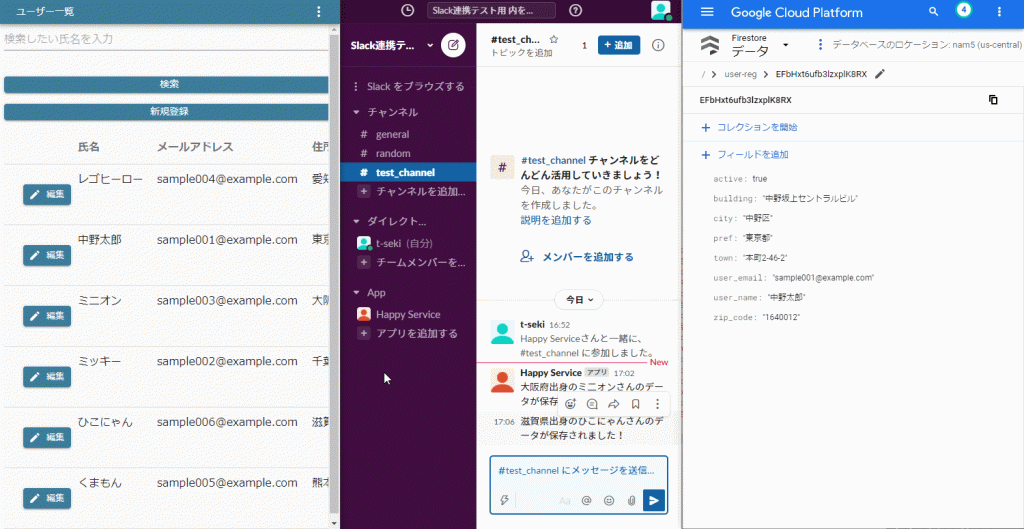Click アプリを追加する in sidebar
1024x529 pixels.
click(408, 334)
